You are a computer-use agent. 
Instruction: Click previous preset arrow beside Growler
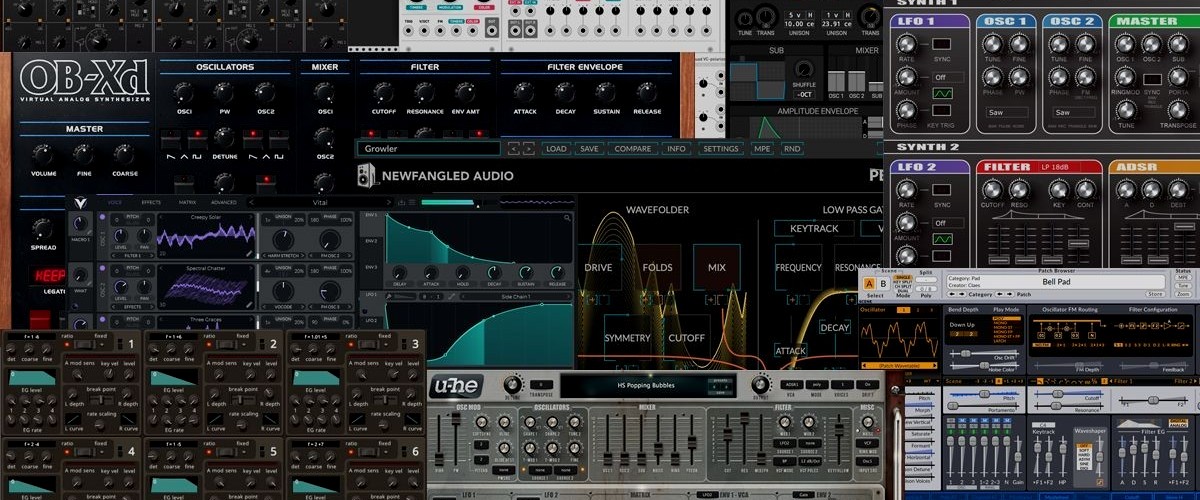click(513, 149)
